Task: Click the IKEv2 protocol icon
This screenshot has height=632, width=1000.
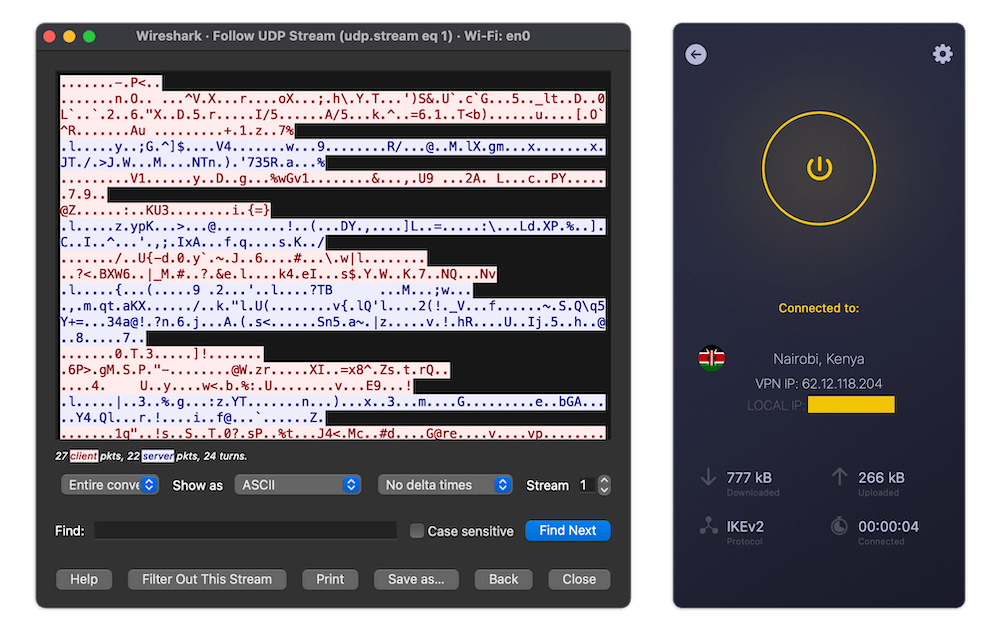Action: click(x=709, y=525)
